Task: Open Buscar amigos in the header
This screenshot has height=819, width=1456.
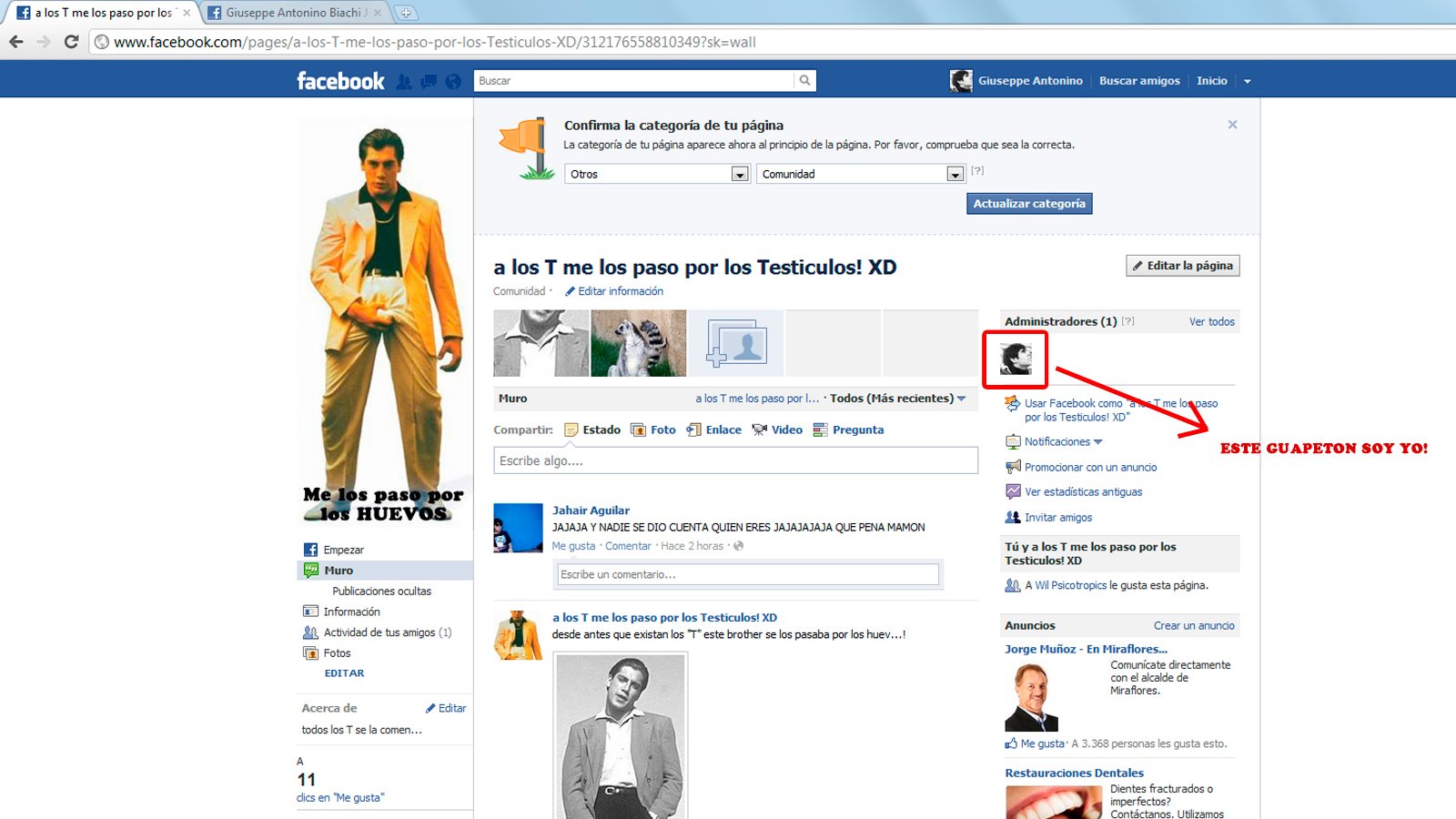Action: (1139, 81)
